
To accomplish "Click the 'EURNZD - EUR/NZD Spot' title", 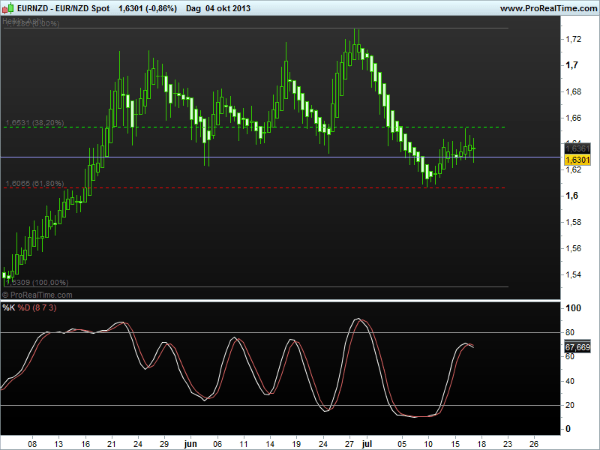I will pos(64,8).
